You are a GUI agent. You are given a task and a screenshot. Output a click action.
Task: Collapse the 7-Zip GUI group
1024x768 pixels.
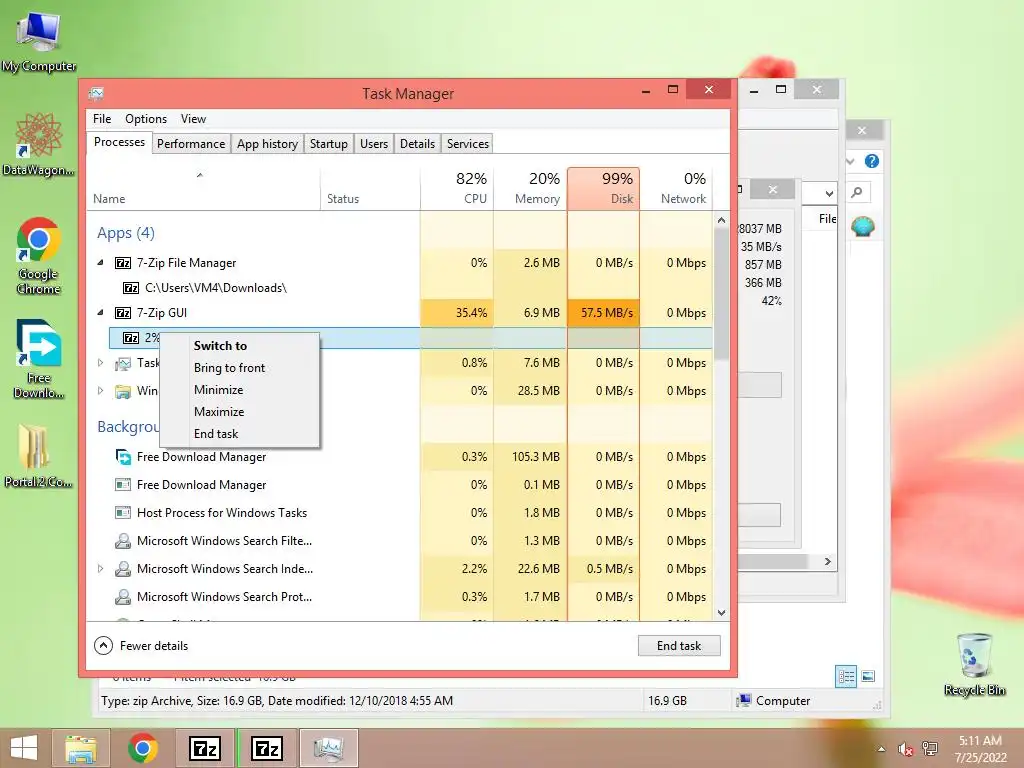[100, 312]
